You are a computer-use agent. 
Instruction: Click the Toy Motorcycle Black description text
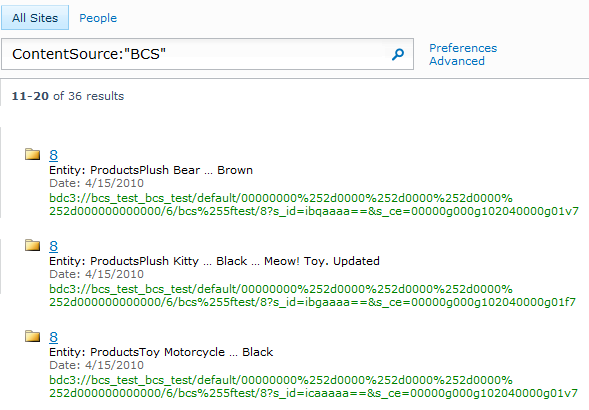161,352
